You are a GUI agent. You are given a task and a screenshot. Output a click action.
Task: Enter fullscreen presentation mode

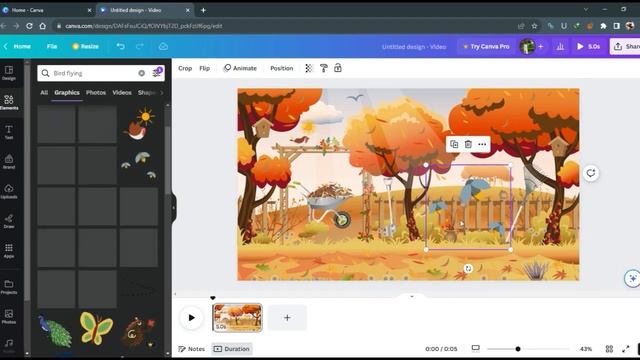tap(626, 349)
